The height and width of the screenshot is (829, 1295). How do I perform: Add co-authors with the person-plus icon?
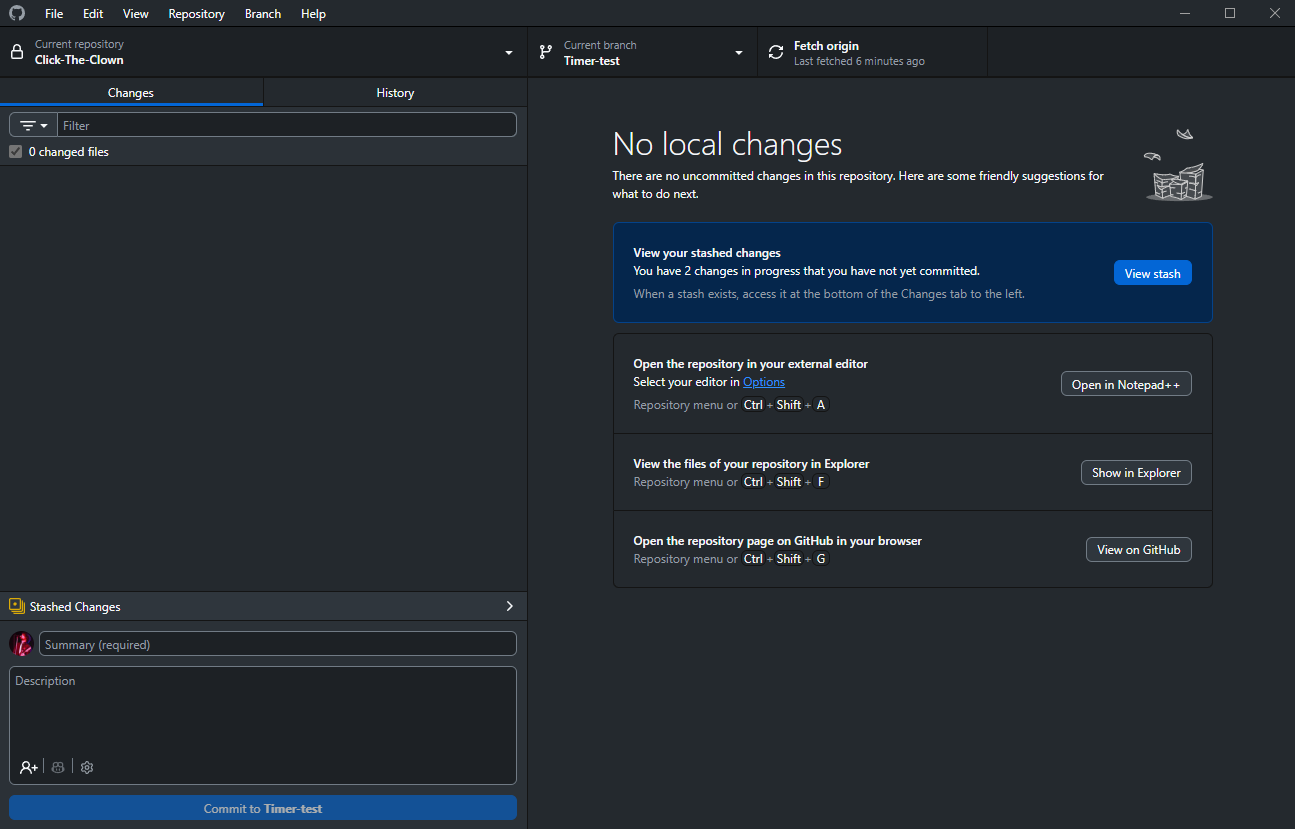(x=29, y=767)
